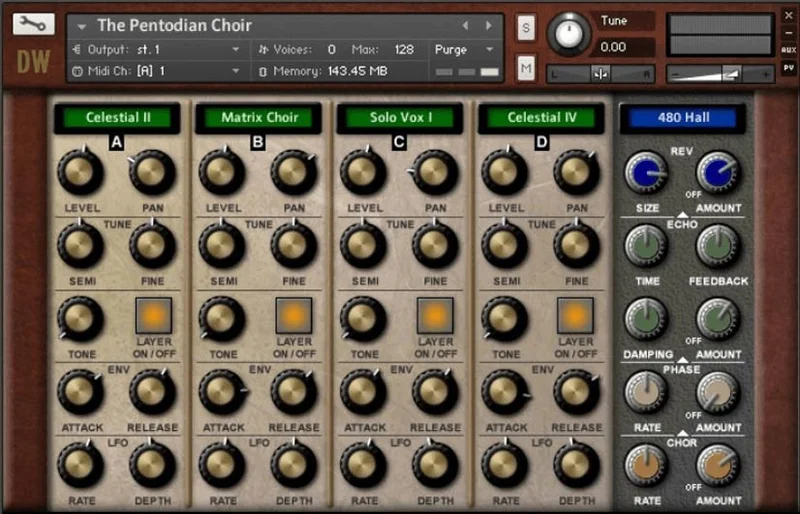Toggle the PV button

pos(789,67)
